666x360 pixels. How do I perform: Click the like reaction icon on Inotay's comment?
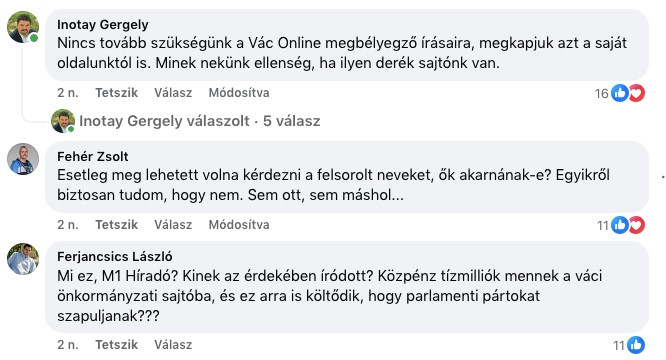coord(620,93)
